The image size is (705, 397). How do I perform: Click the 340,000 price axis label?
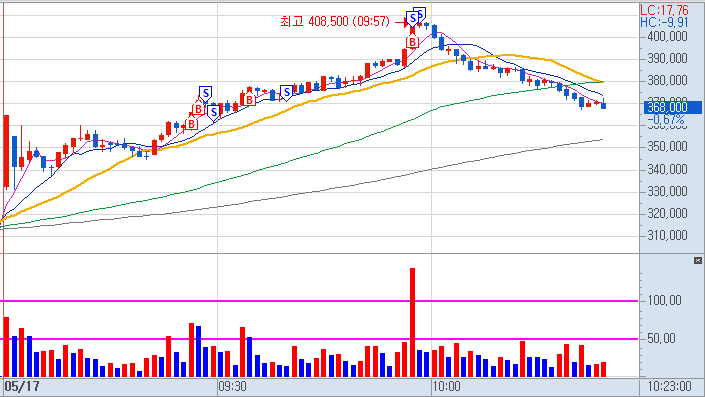[667, 170]
